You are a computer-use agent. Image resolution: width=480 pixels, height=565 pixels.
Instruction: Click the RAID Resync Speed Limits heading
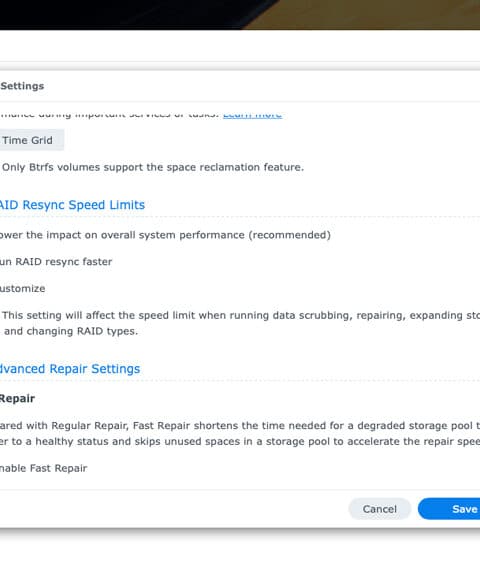pos(72,205)
